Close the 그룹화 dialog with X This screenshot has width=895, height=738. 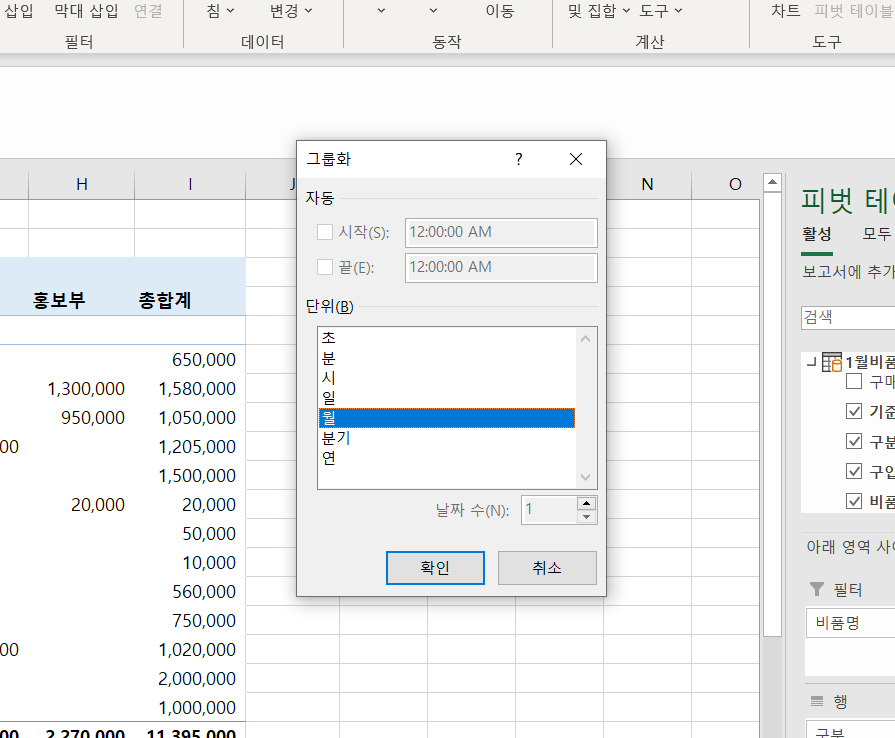[575, 159]
